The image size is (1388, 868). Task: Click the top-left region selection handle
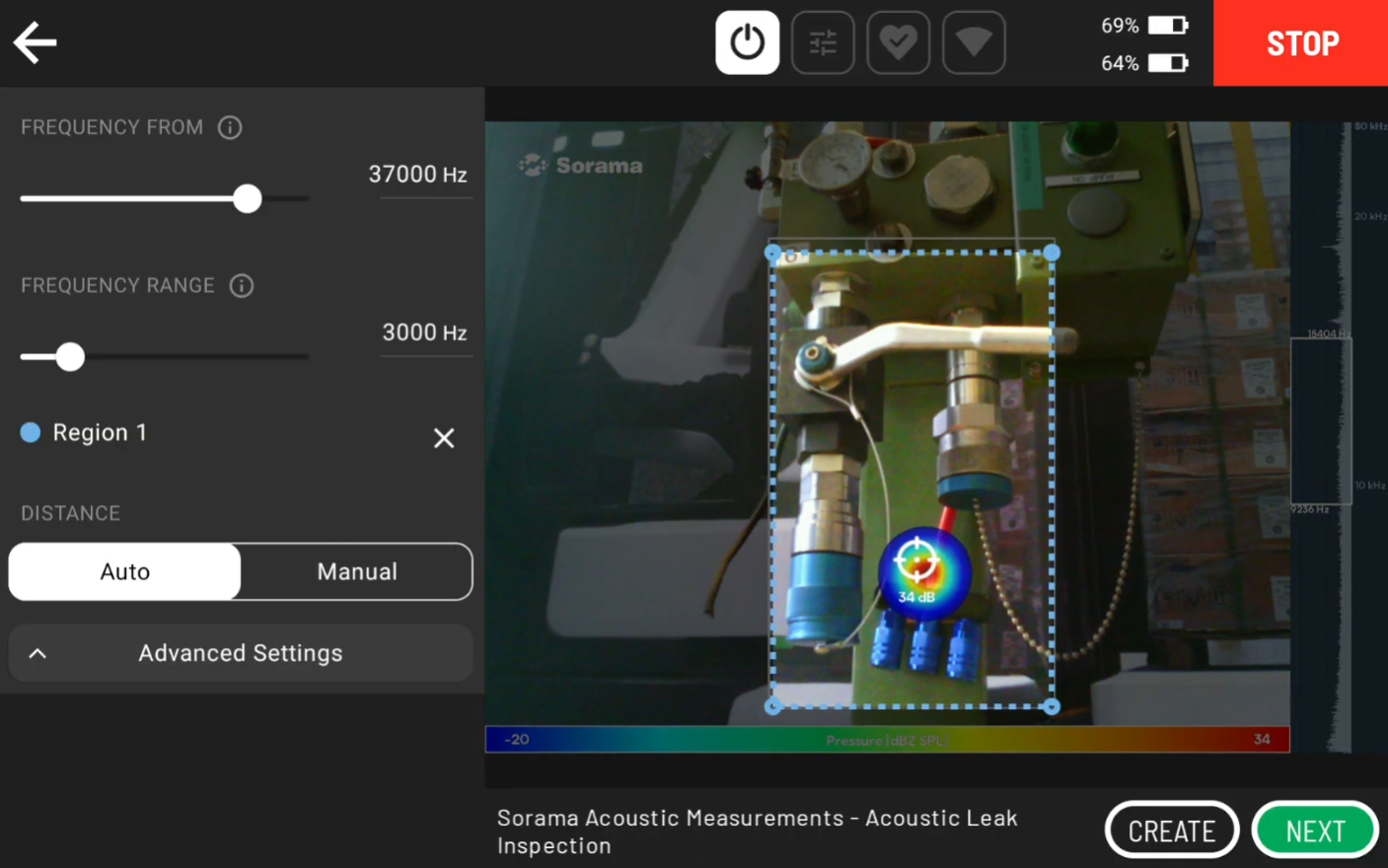tap(773, 253)
